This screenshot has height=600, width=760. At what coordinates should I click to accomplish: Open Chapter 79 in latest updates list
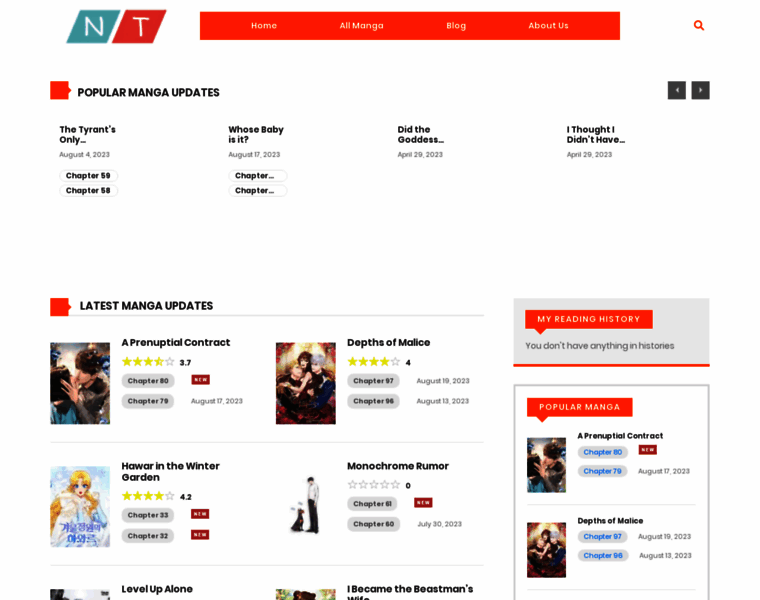coord(148,401)
